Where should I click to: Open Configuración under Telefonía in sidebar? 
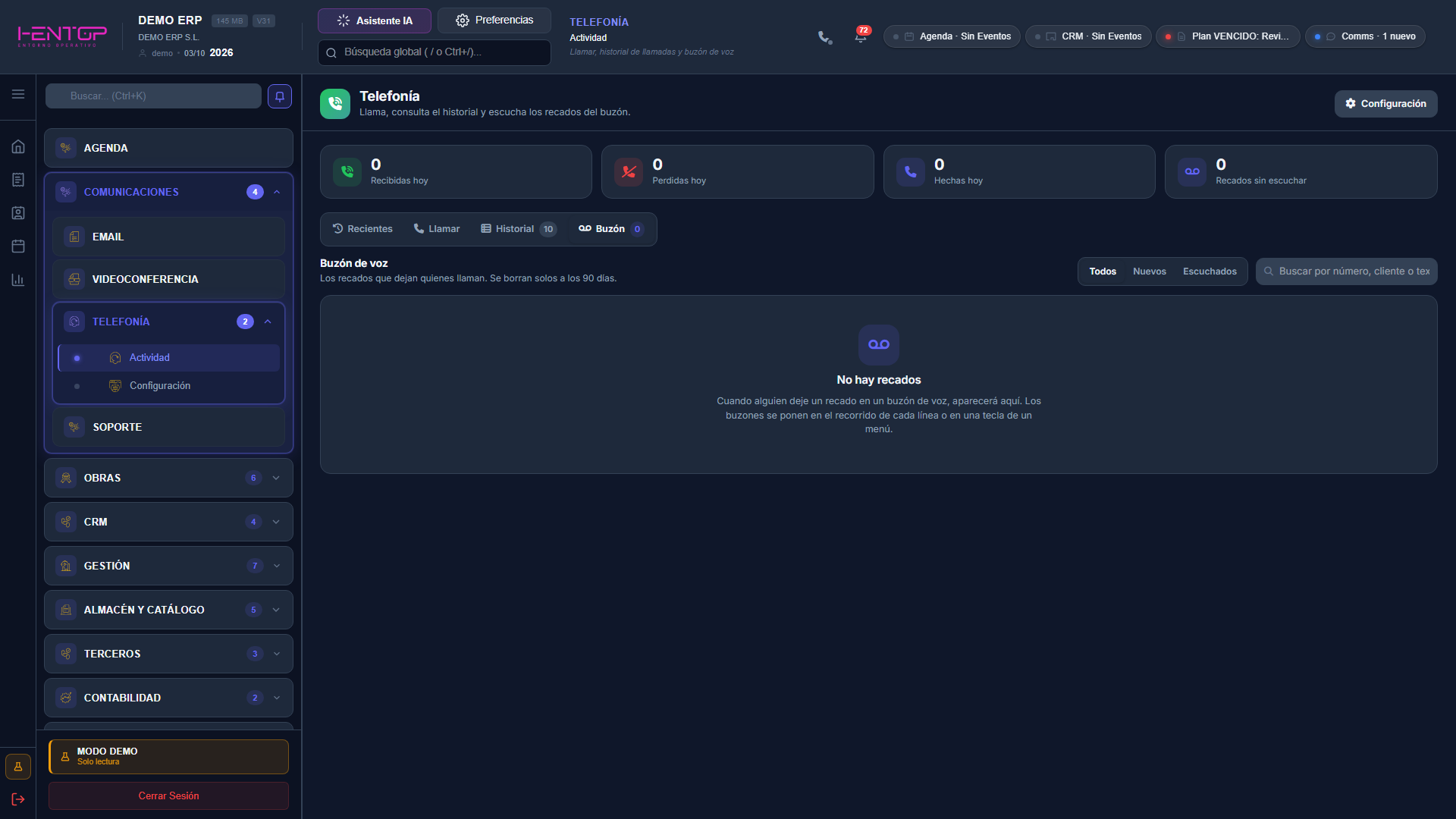168,386
